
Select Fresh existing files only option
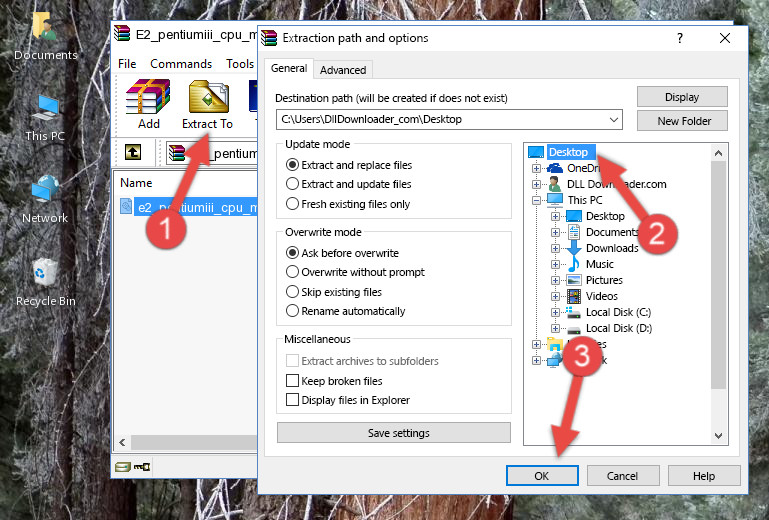(x=292, y=204)
